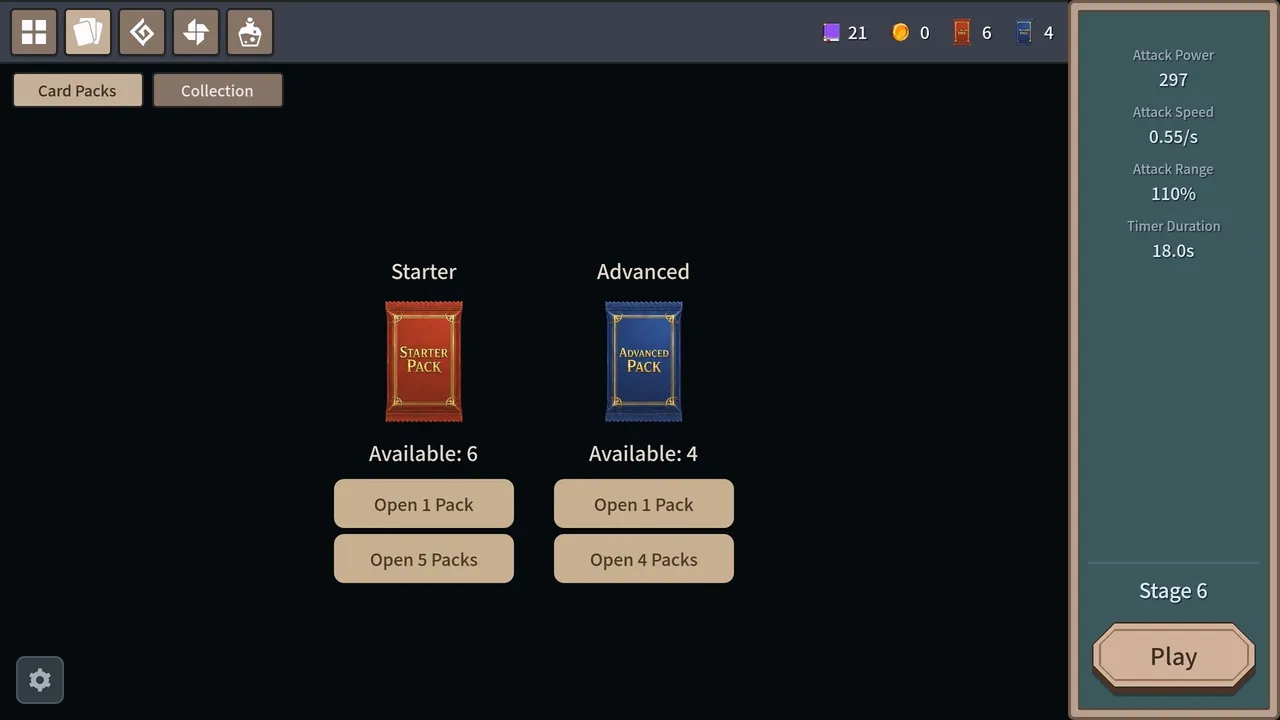This screenshot has height=720, width=1280.
Task: Click the Attack Power value 297
Action: point(1173,80)
